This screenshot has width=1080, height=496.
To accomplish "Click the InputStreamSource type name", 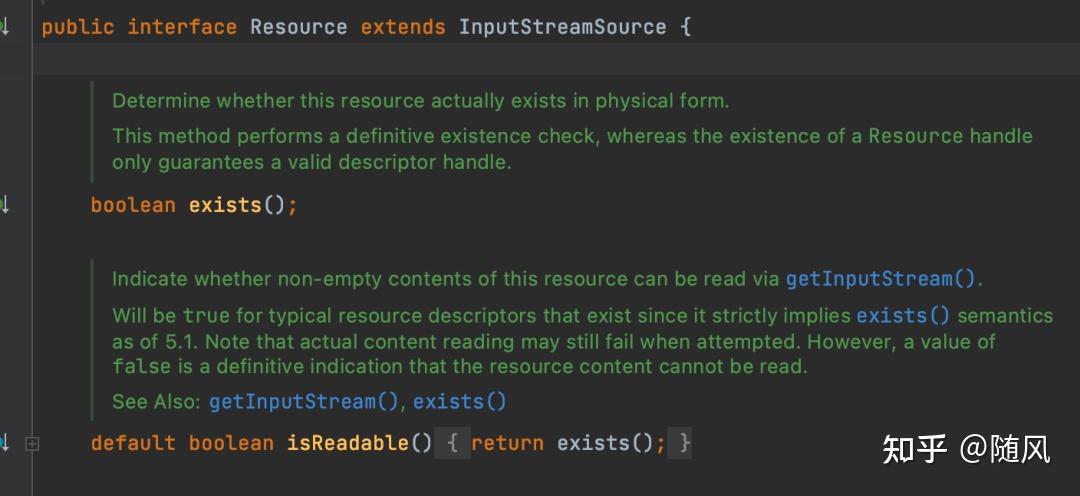I will point(562,27).
